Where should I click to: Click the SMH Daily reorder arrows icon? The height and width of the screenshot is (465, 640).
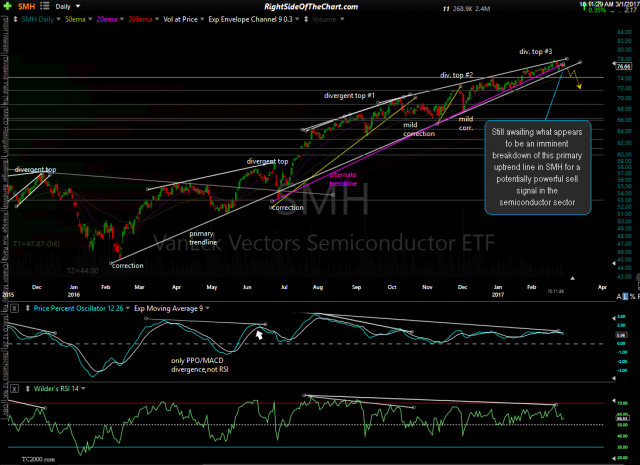(x=19, y=32)
